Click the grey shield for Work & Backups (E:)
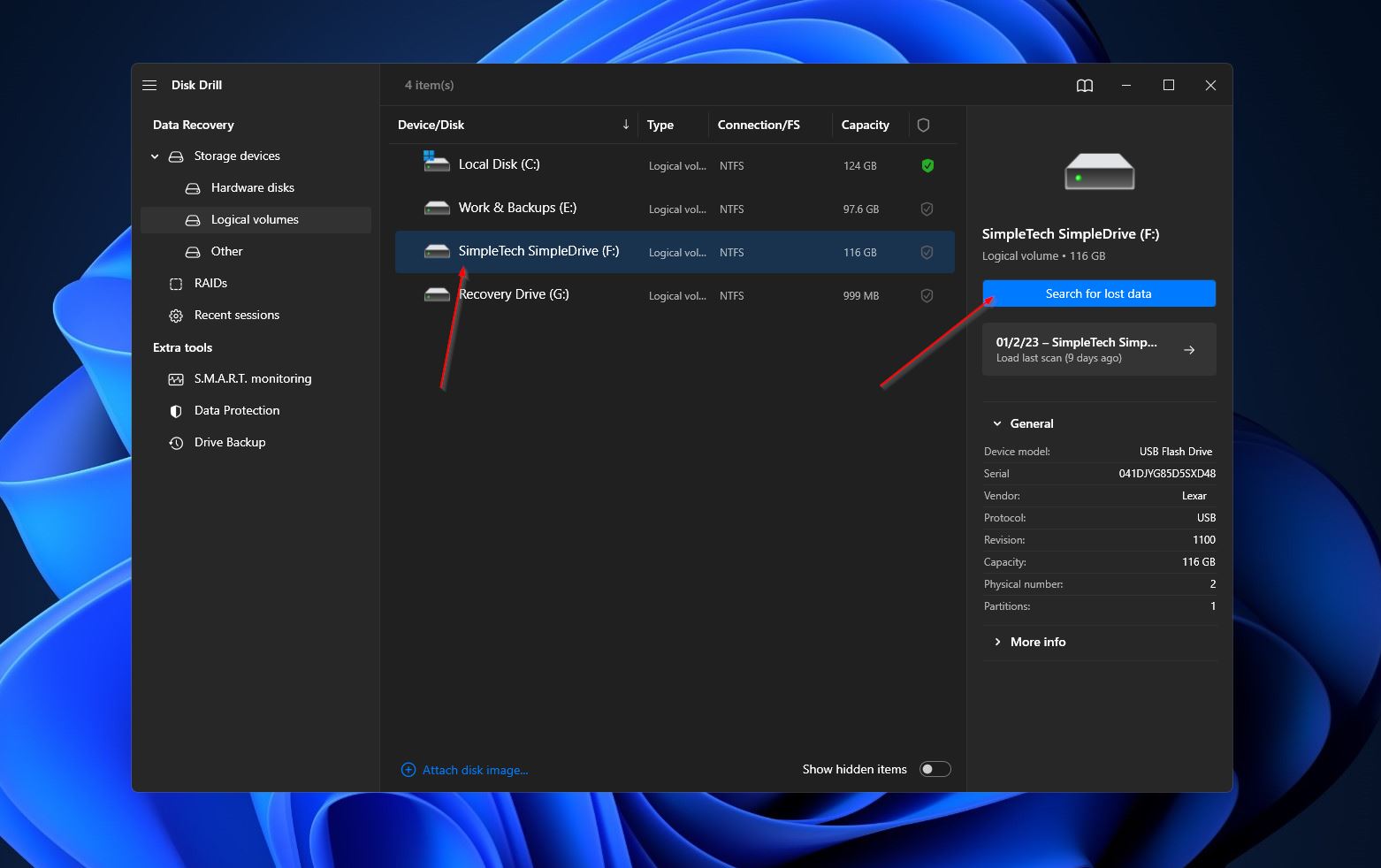Image resolution: width=1381 pixels, height=868 pixels. pos(927,209)
